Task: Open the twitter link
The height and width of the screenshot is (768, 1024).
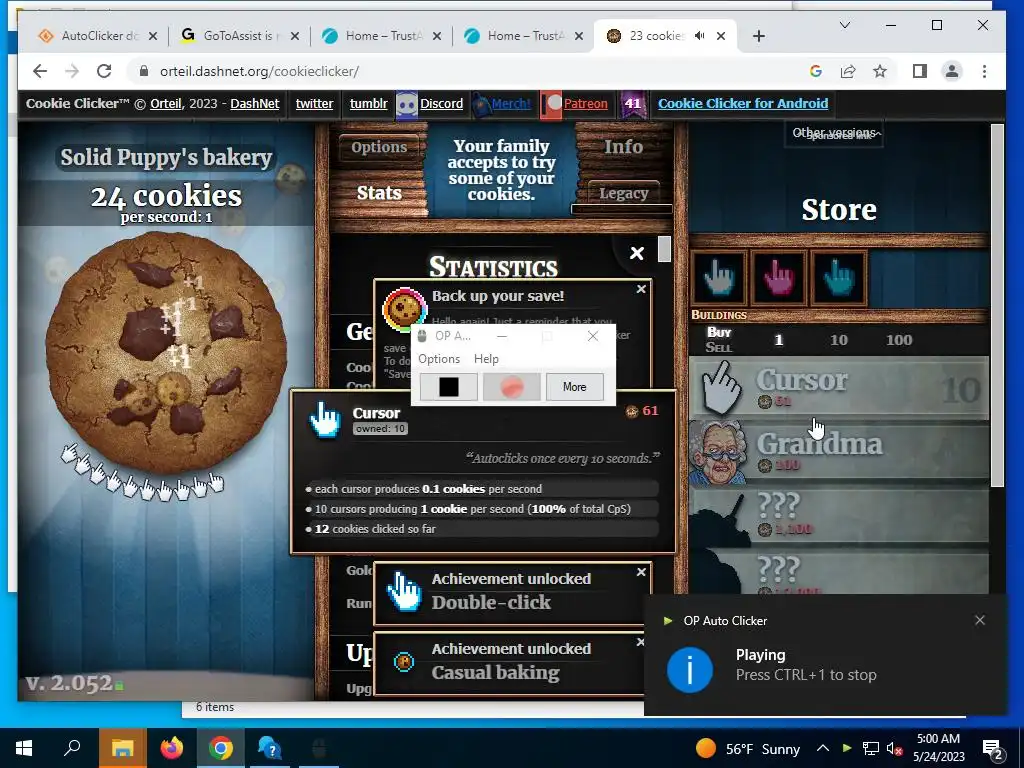Action: click(314, 103)
